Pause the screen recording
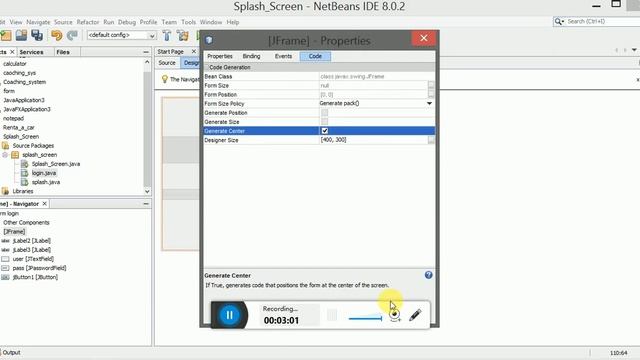Screen dimensions: 640x360 click(229, 315)
